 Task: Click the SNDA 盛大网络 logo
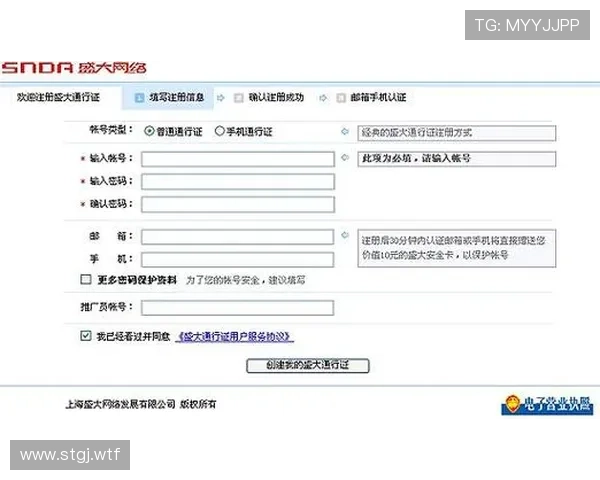coord(74,68)
